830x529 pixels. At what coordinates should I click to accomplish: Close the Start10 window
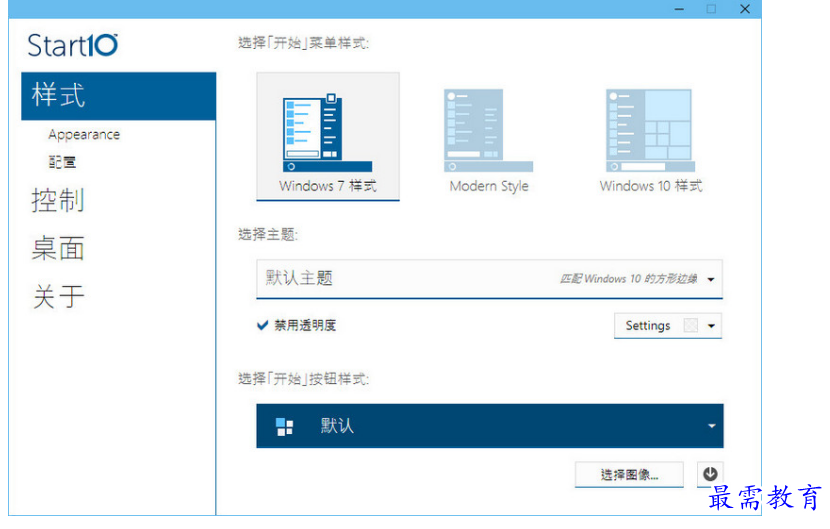click(x=745, y=9)
